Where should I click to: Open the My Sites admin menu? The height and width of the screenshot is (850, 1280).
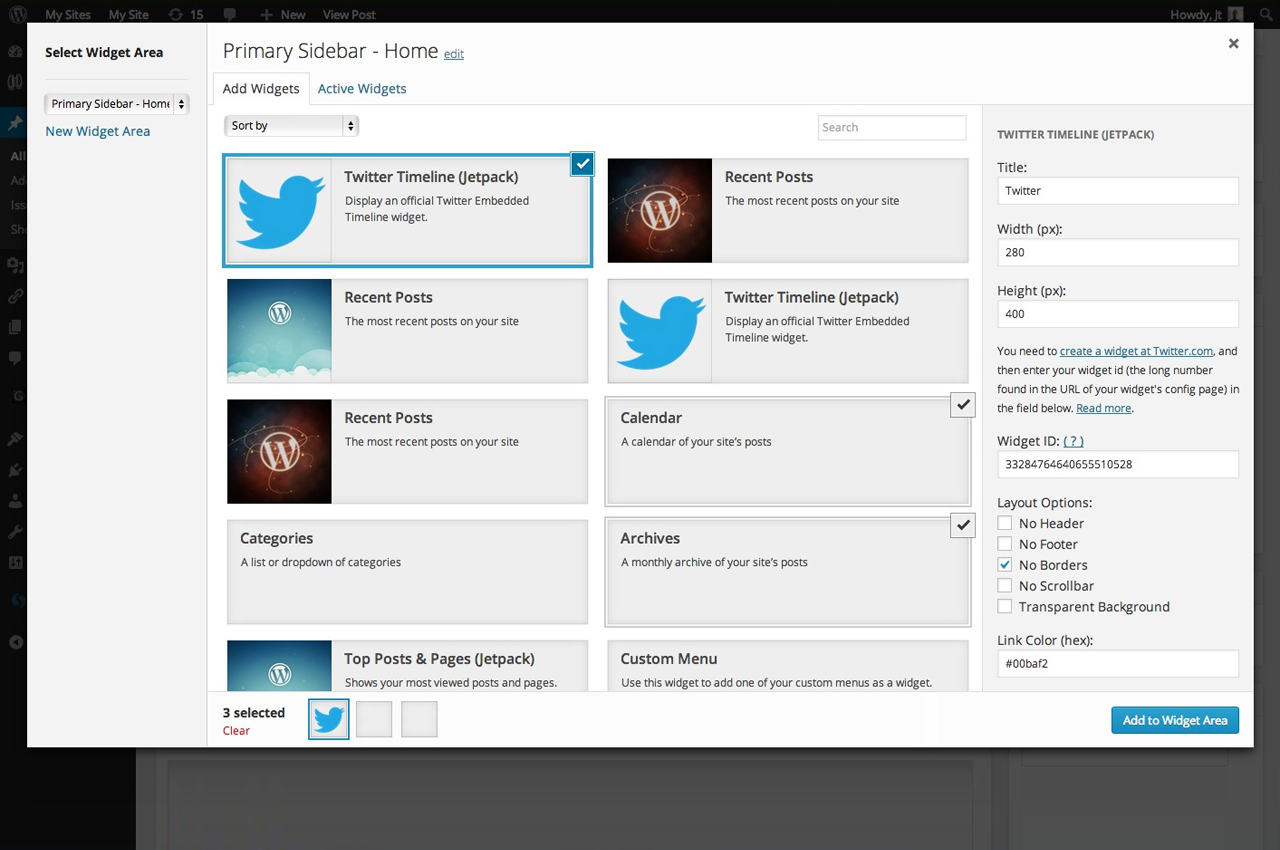(68, 15)
